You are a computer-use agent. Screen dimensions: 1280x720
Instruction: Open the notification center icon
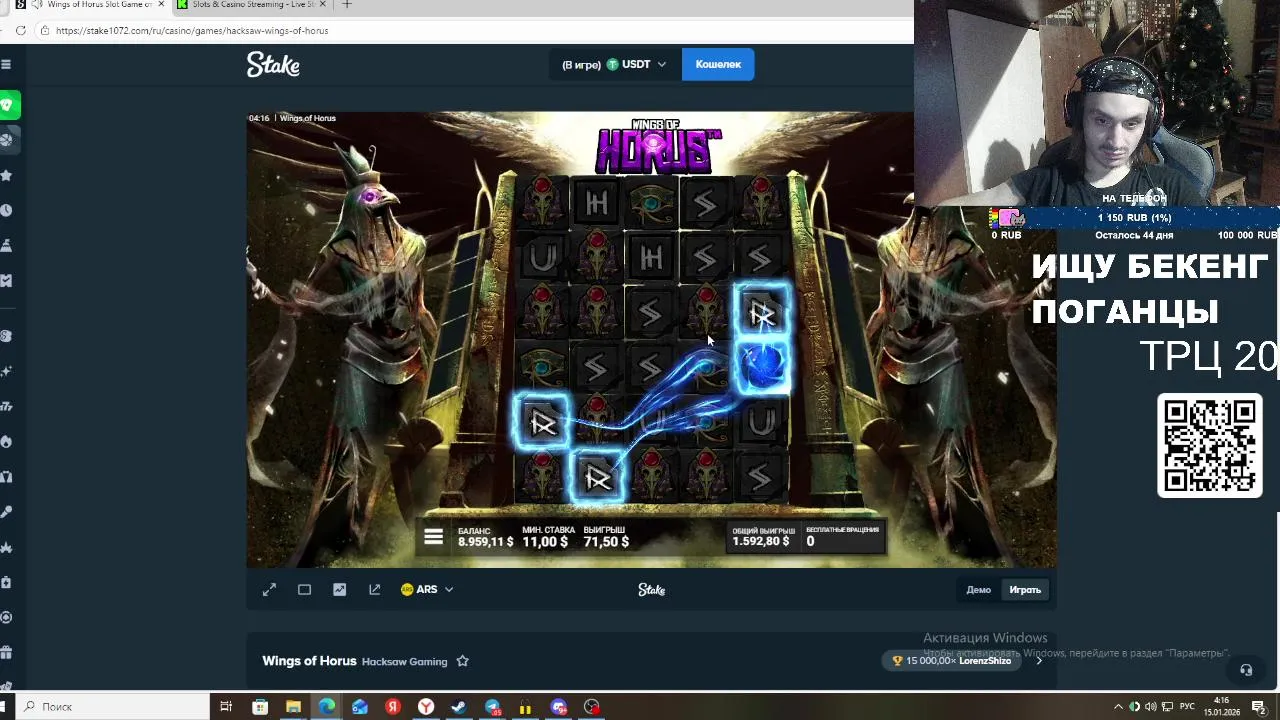1260,707
